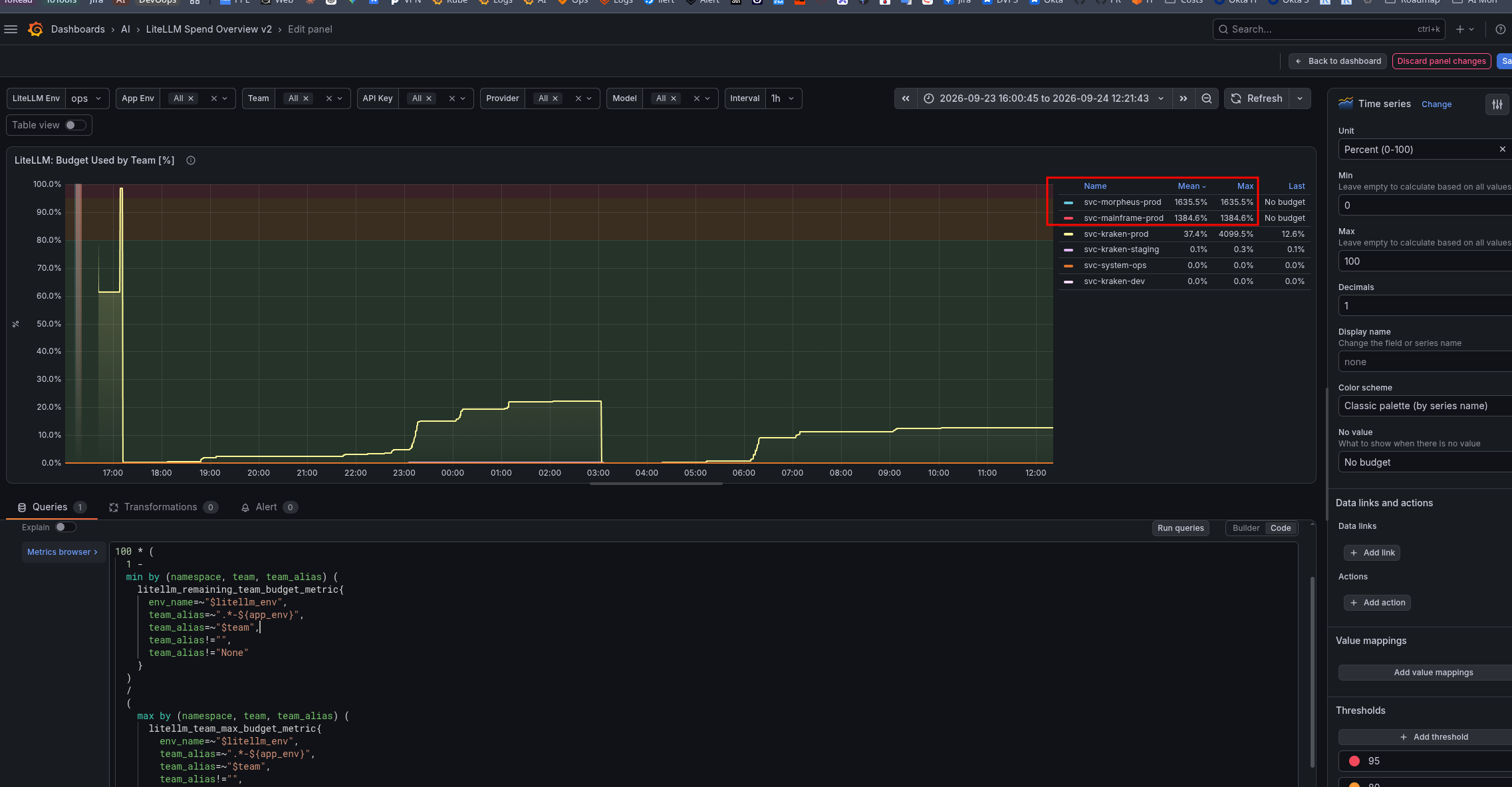
Task: Open the Queries tab
Action: (52, 507)
